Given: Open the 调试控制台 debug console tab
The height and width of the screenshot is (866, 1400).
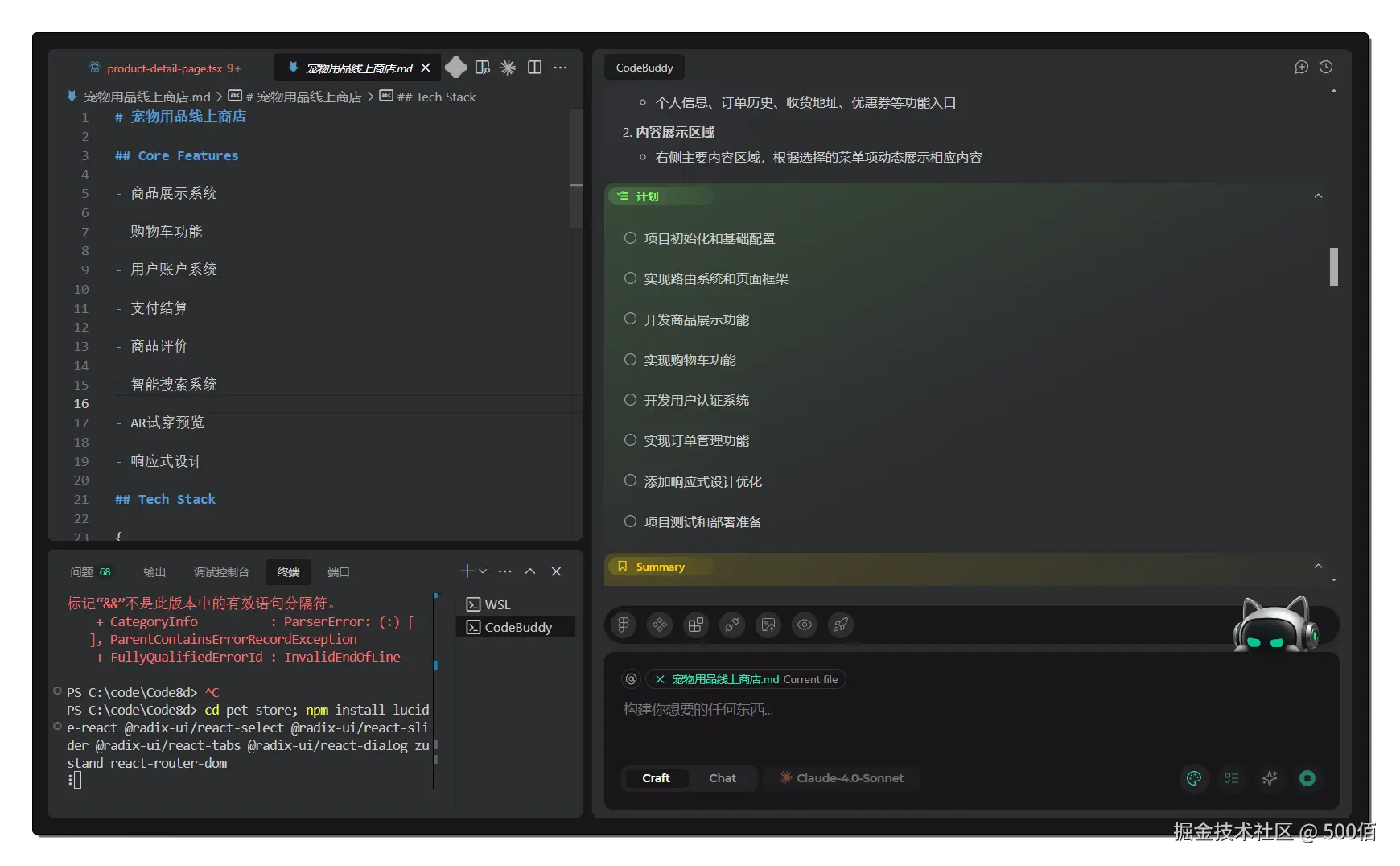Looking at the screenshot, I should pyautogui.click(x=221, y=572).
